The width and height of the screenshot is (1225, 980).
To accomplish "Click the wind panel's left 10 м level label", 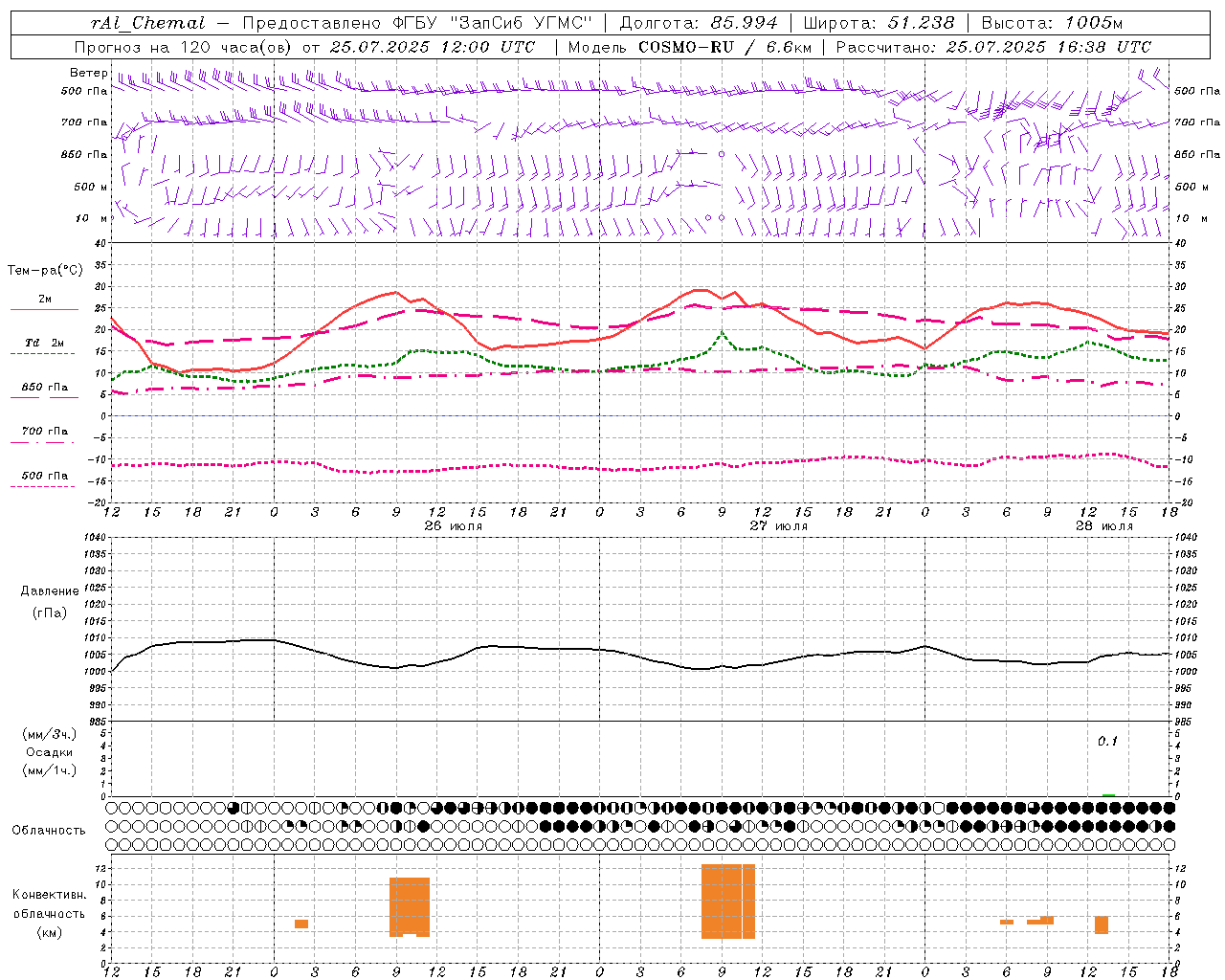I will pos(92,219).
